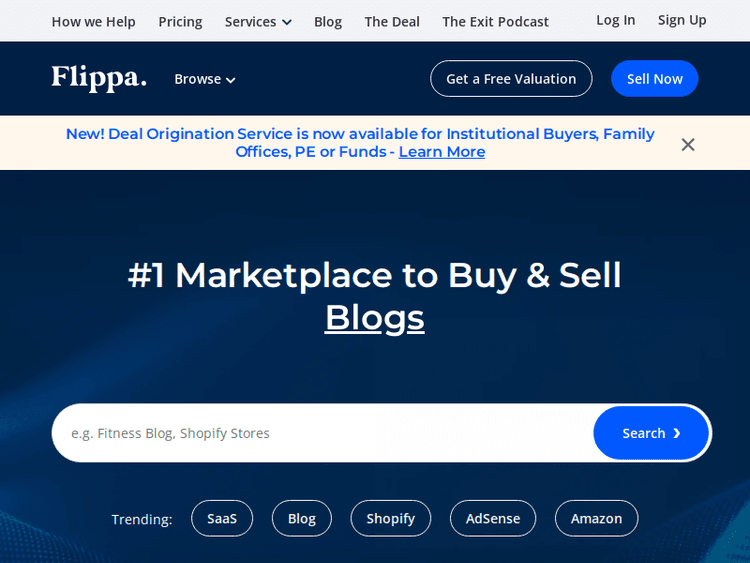Visit The Deal page

click(x=392, y=21)
